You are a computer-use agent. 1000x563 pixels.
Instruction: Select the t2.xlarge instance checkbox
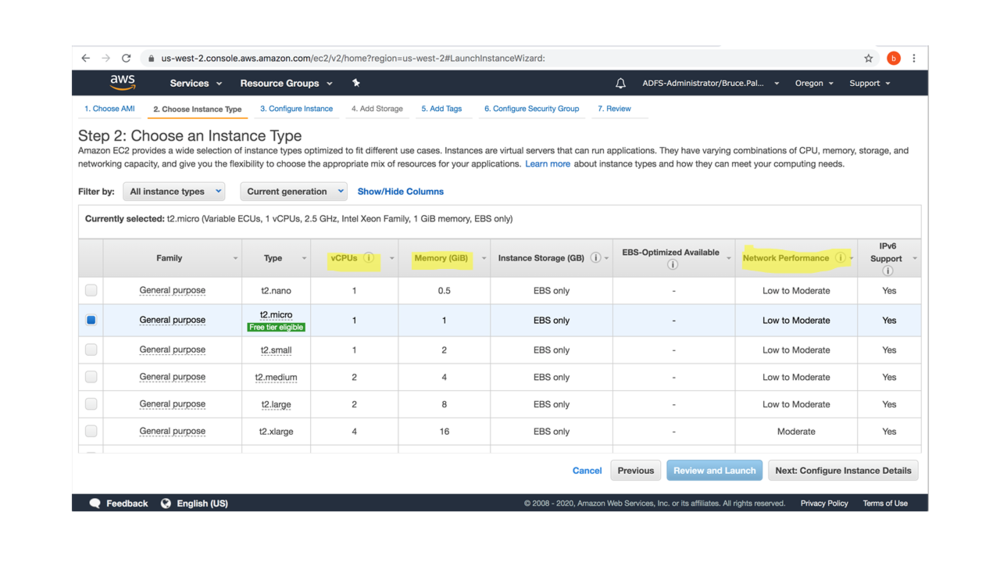point(91,431)
